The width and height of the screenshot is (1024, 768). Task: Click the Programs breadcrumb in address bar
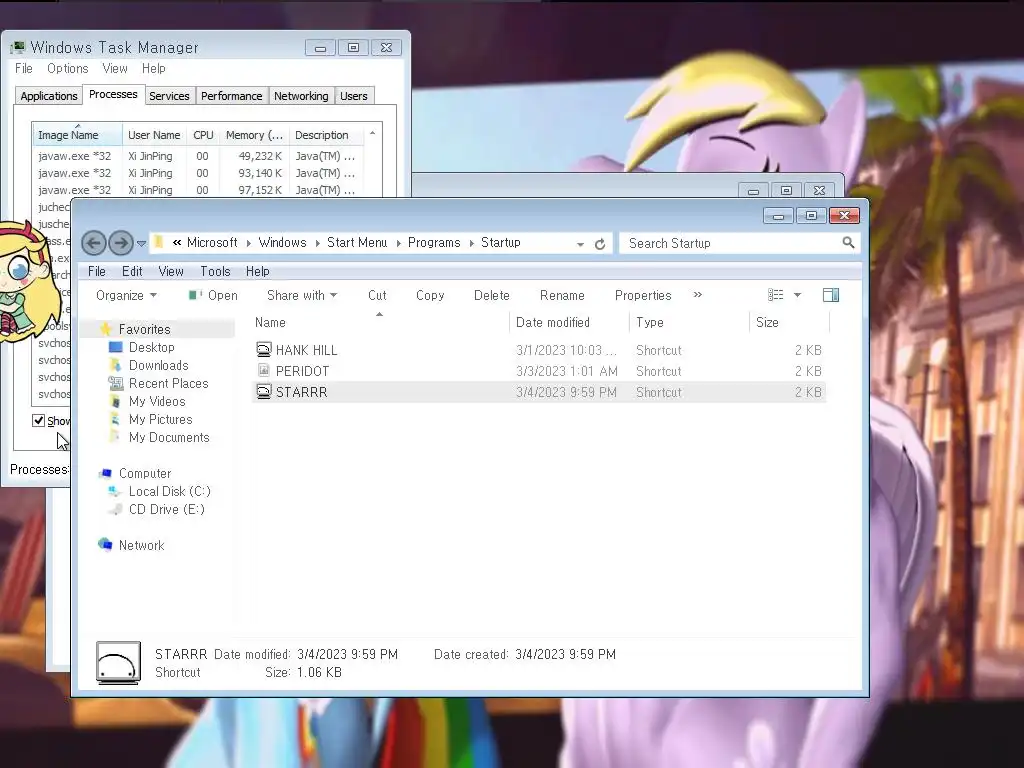tap(434, 242)
